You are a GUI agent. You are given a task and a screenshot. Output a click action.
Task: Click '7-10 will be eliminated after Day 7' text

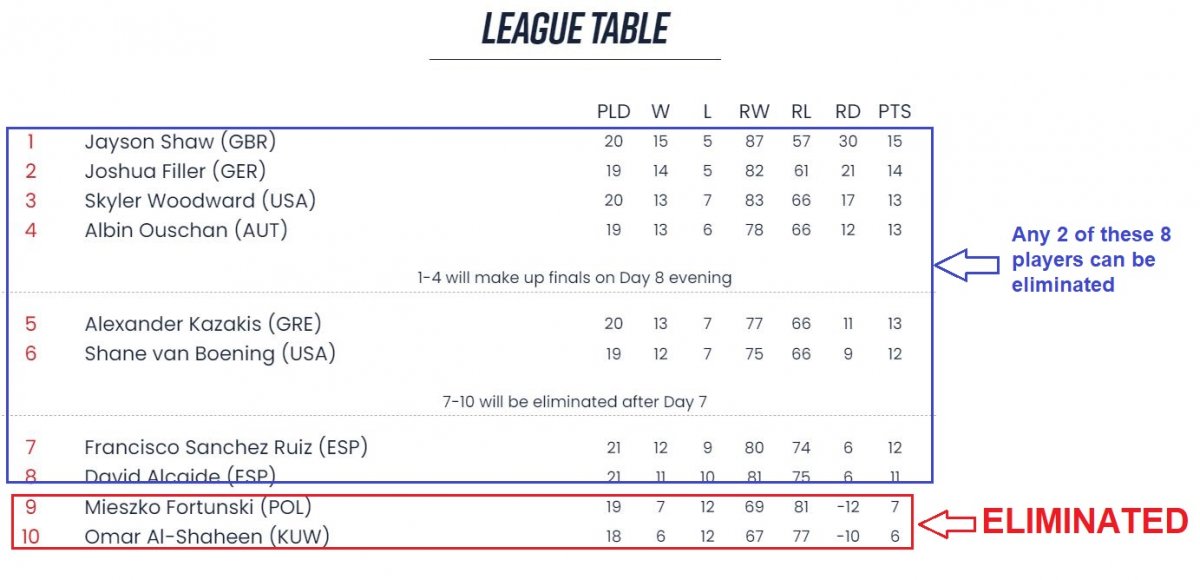click(575, 401)
